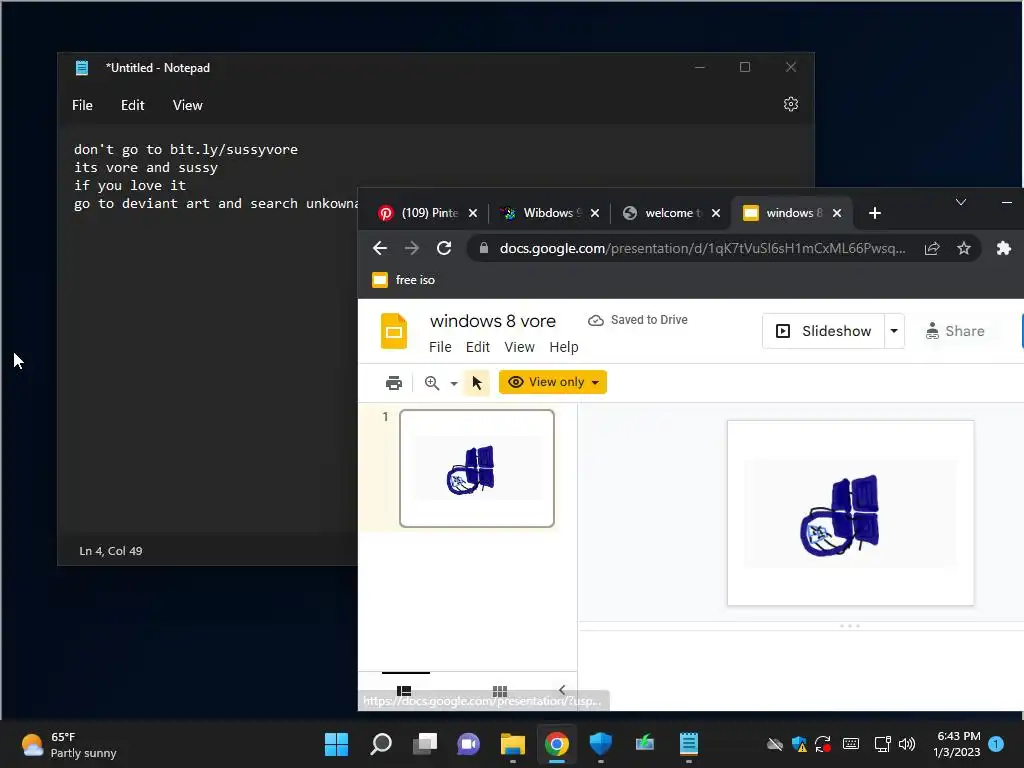The image size is (1024, 768).
Task: Open a new Chrome tab
Action: pos(874,213)
